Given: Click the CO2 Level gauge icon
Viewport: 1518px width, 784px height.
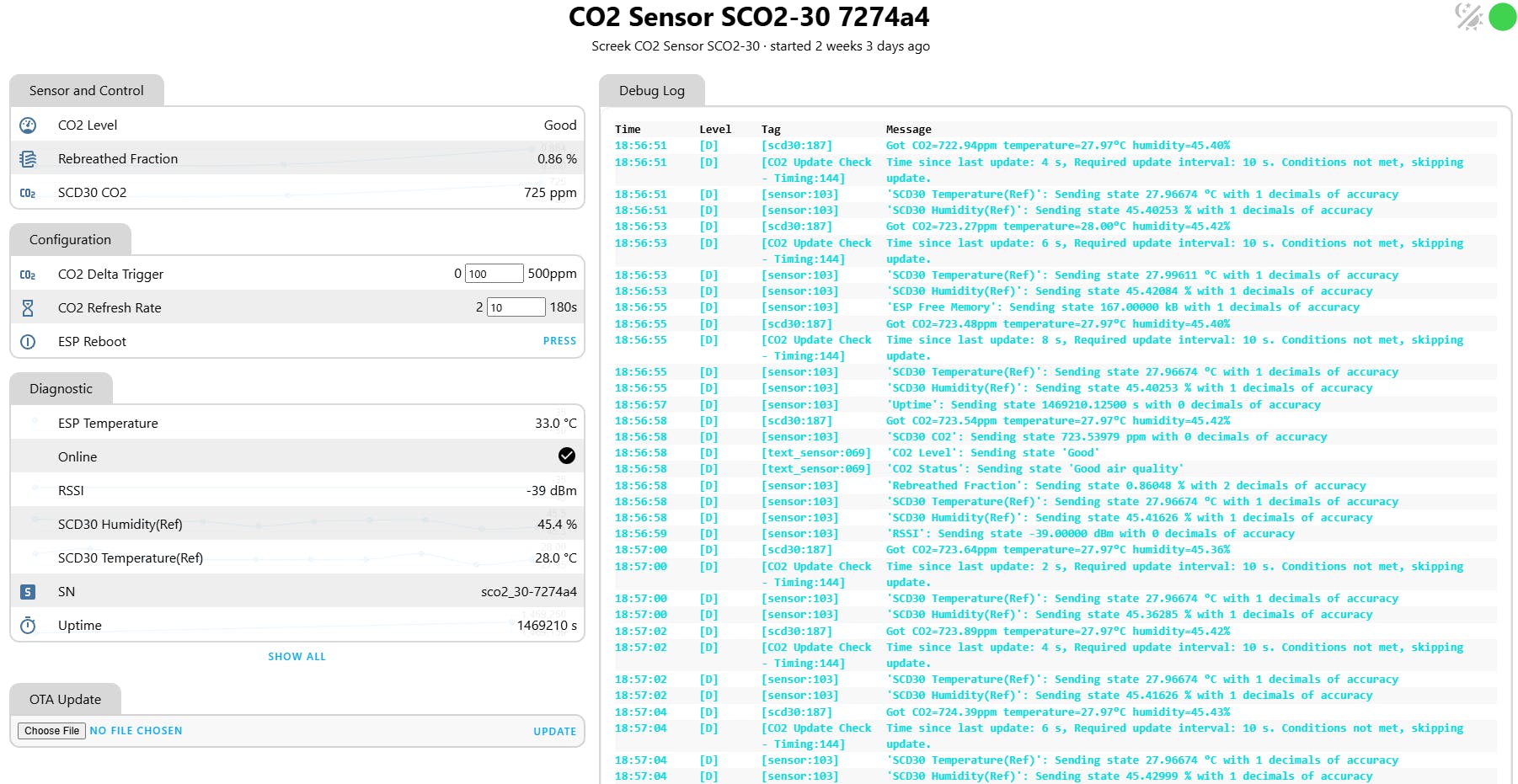Looking at the screenshot, I should coord(28,125).
